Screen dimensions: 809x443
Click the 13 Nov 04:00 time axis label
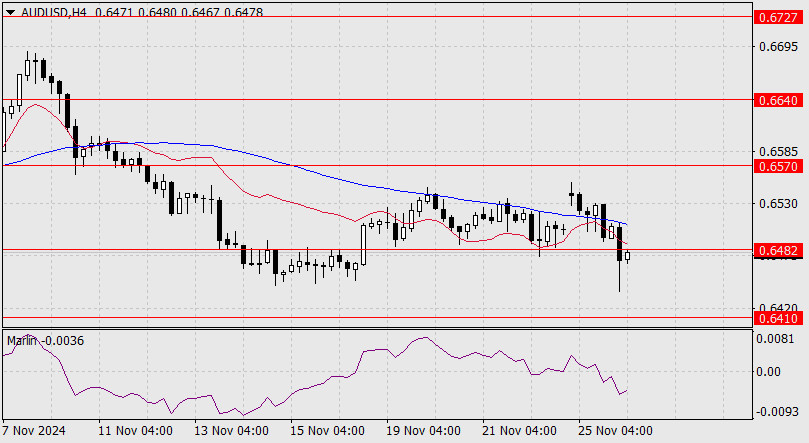pos(231,431)
